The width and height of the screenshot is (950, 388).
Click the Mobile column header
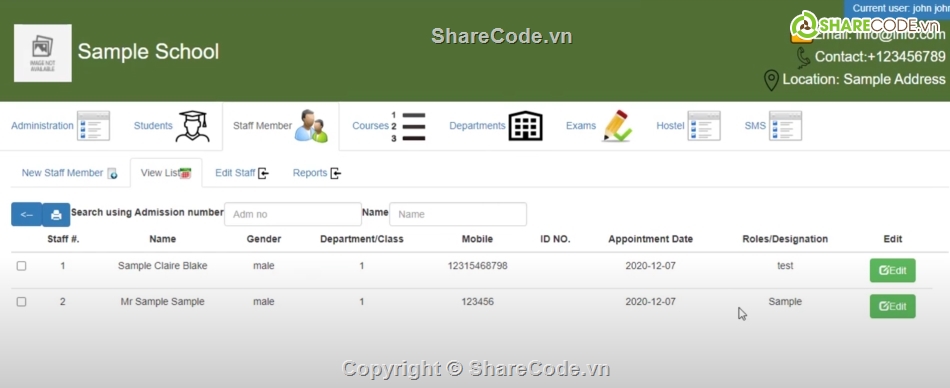point(477,239)
